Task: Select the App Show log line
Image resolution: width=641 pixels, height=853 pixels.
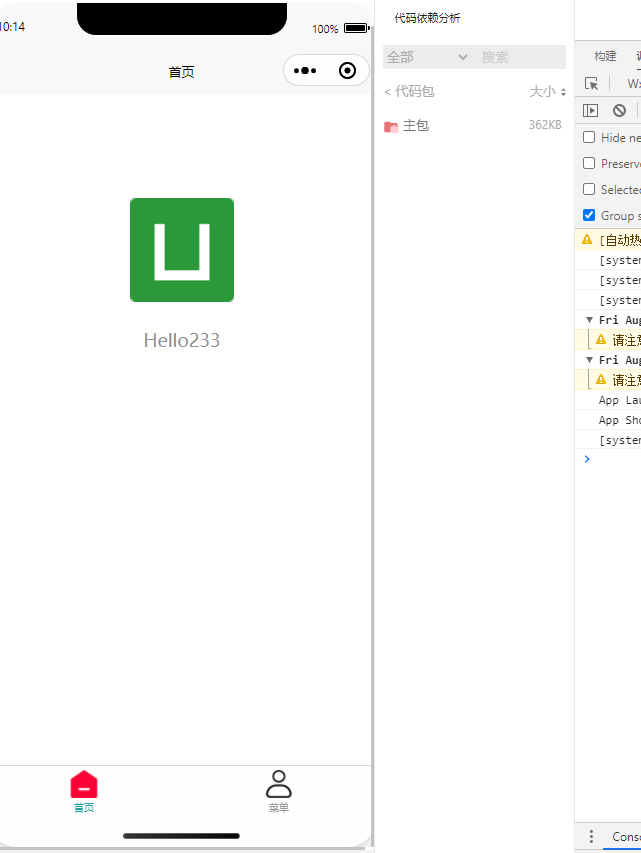Action: coord(619,421)
